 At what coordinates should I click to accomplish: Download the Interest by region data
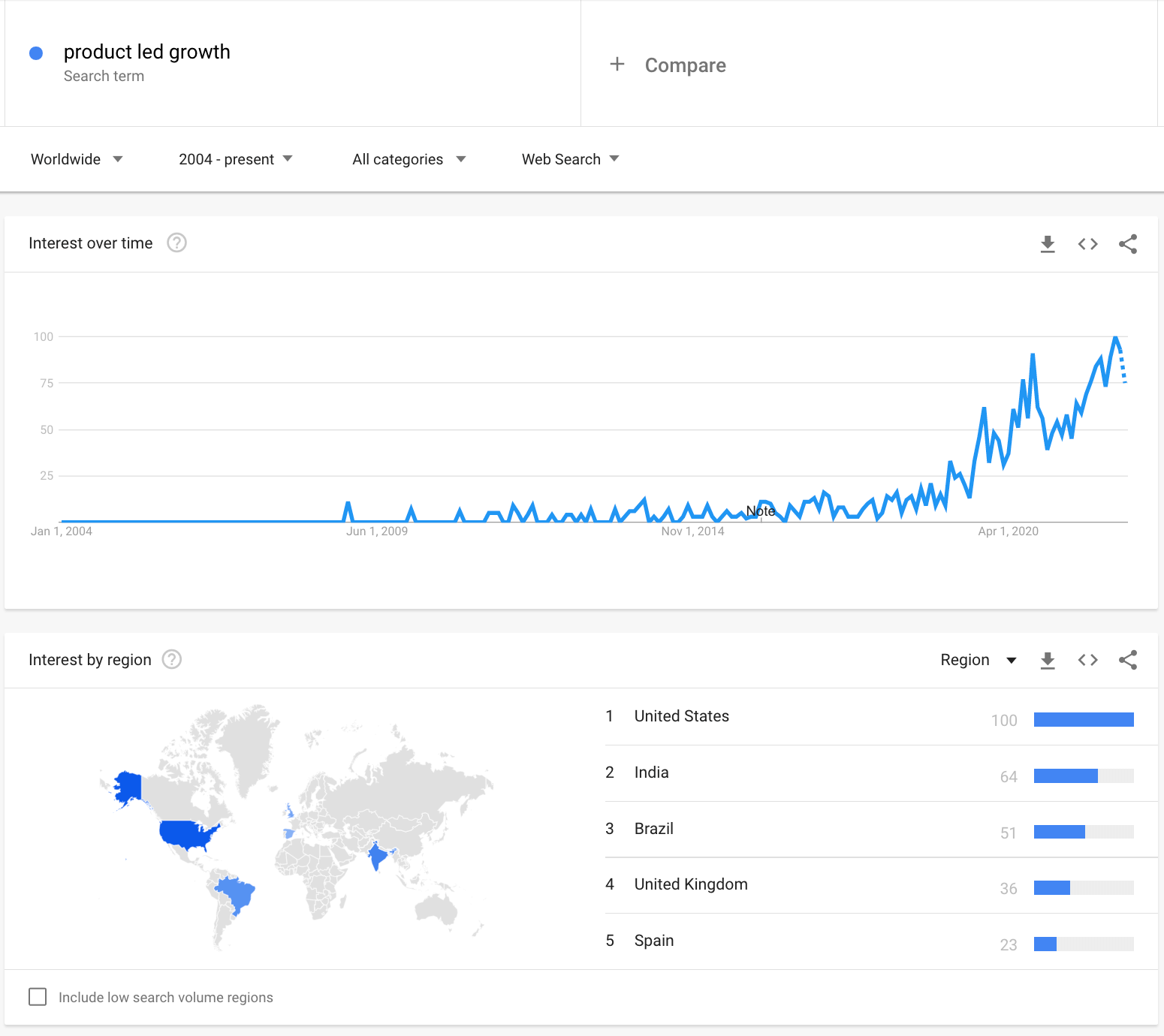[1048, 660]
